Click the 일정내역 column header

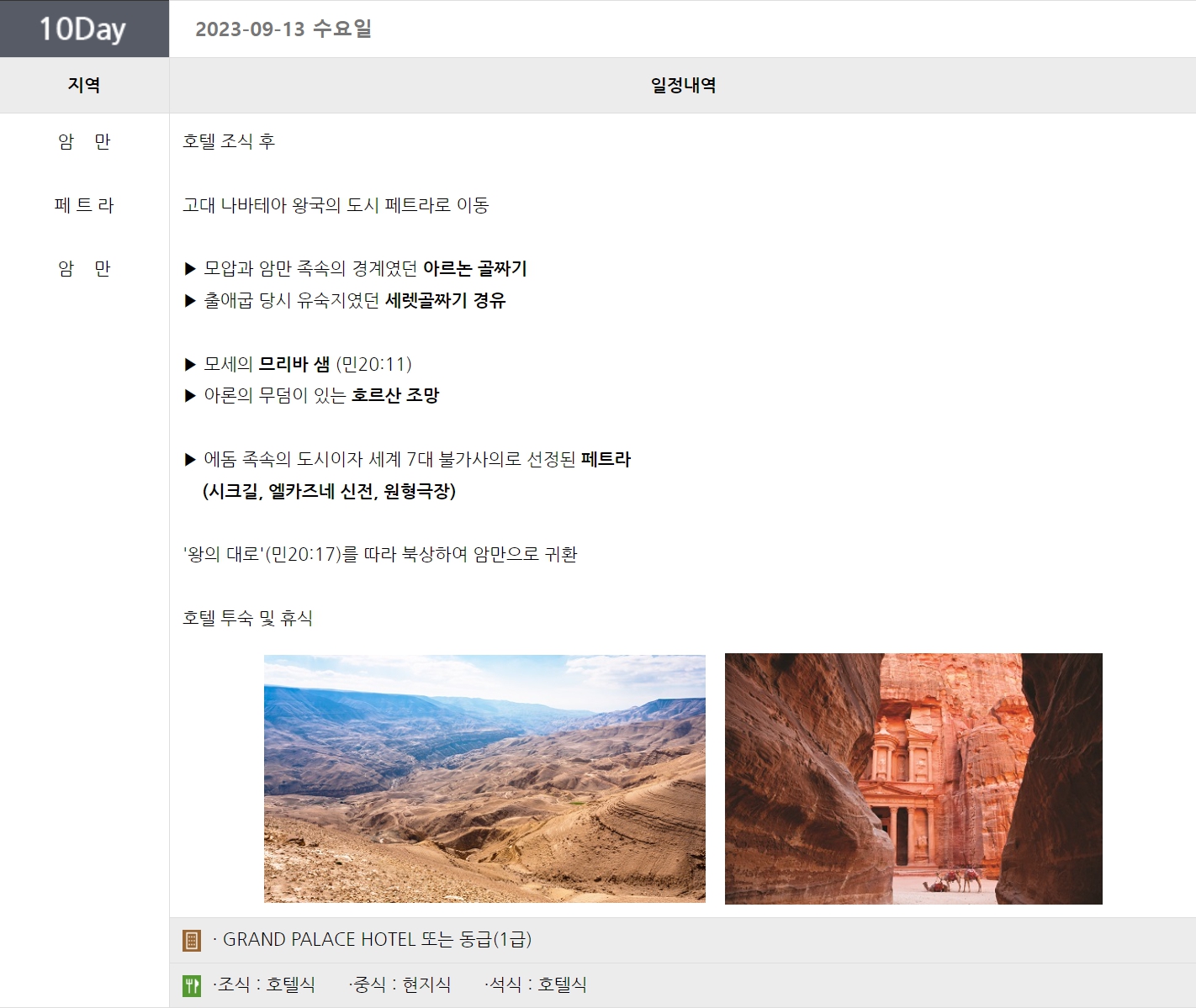683,85
